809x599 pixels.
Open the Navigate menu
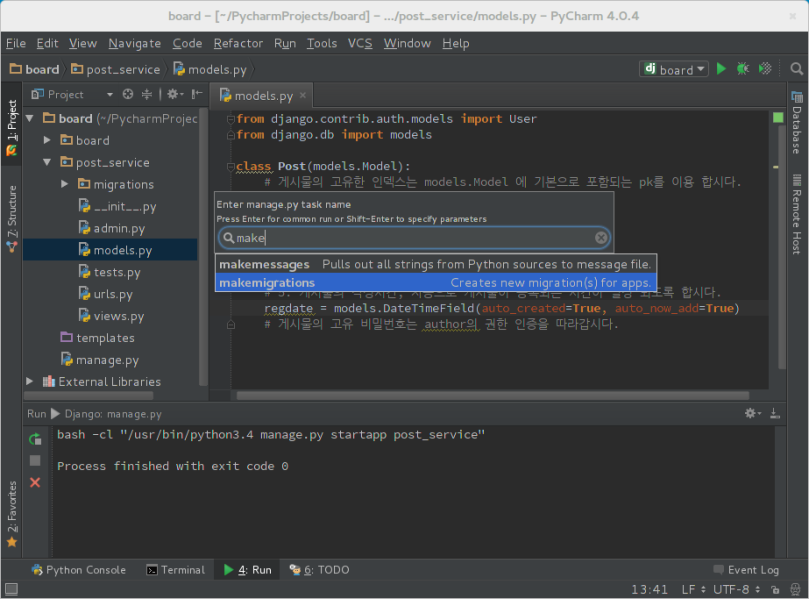click(135, 43)
